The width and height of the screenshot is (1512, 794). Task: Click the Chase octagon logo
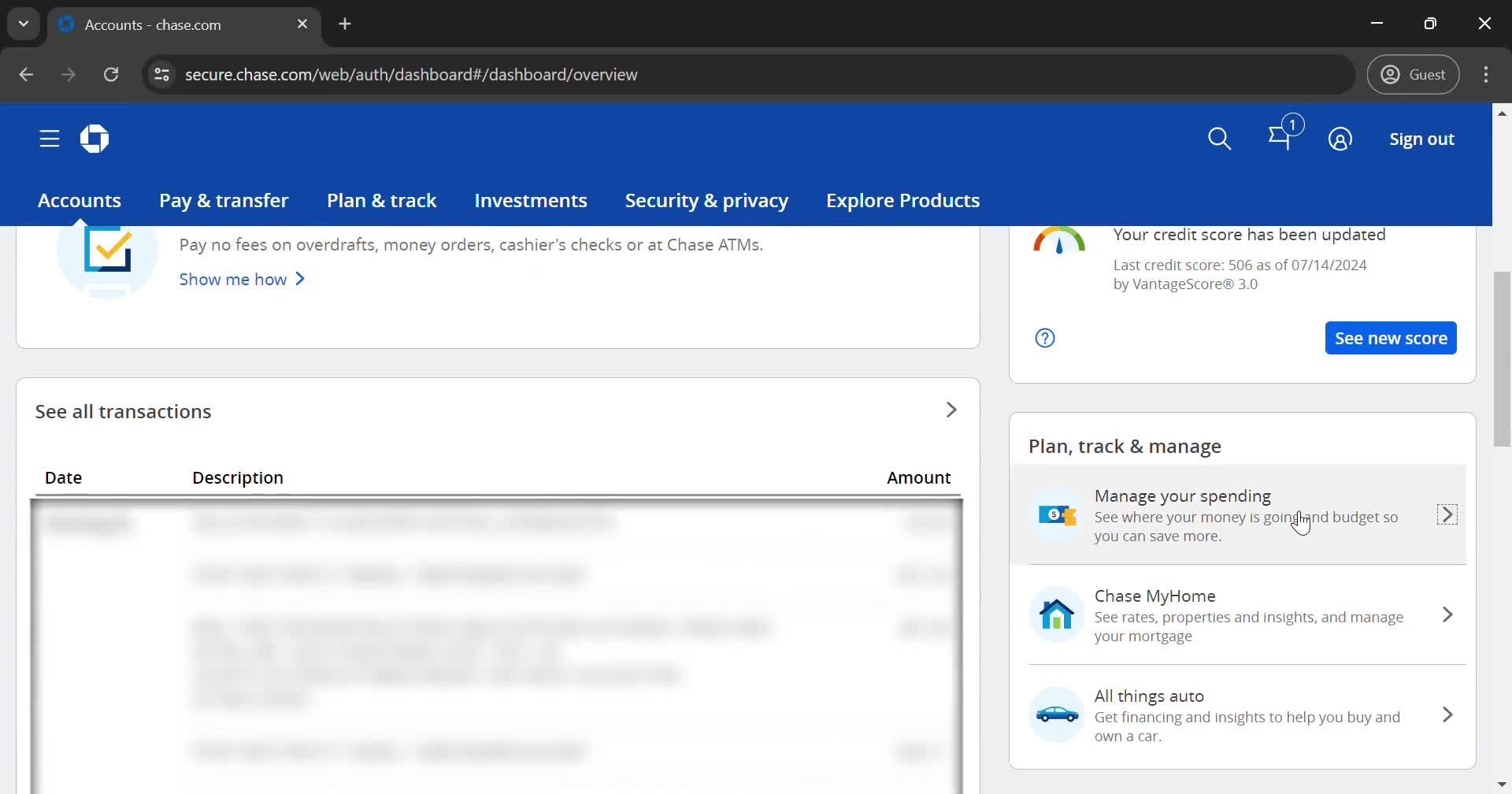click(94, 139)
